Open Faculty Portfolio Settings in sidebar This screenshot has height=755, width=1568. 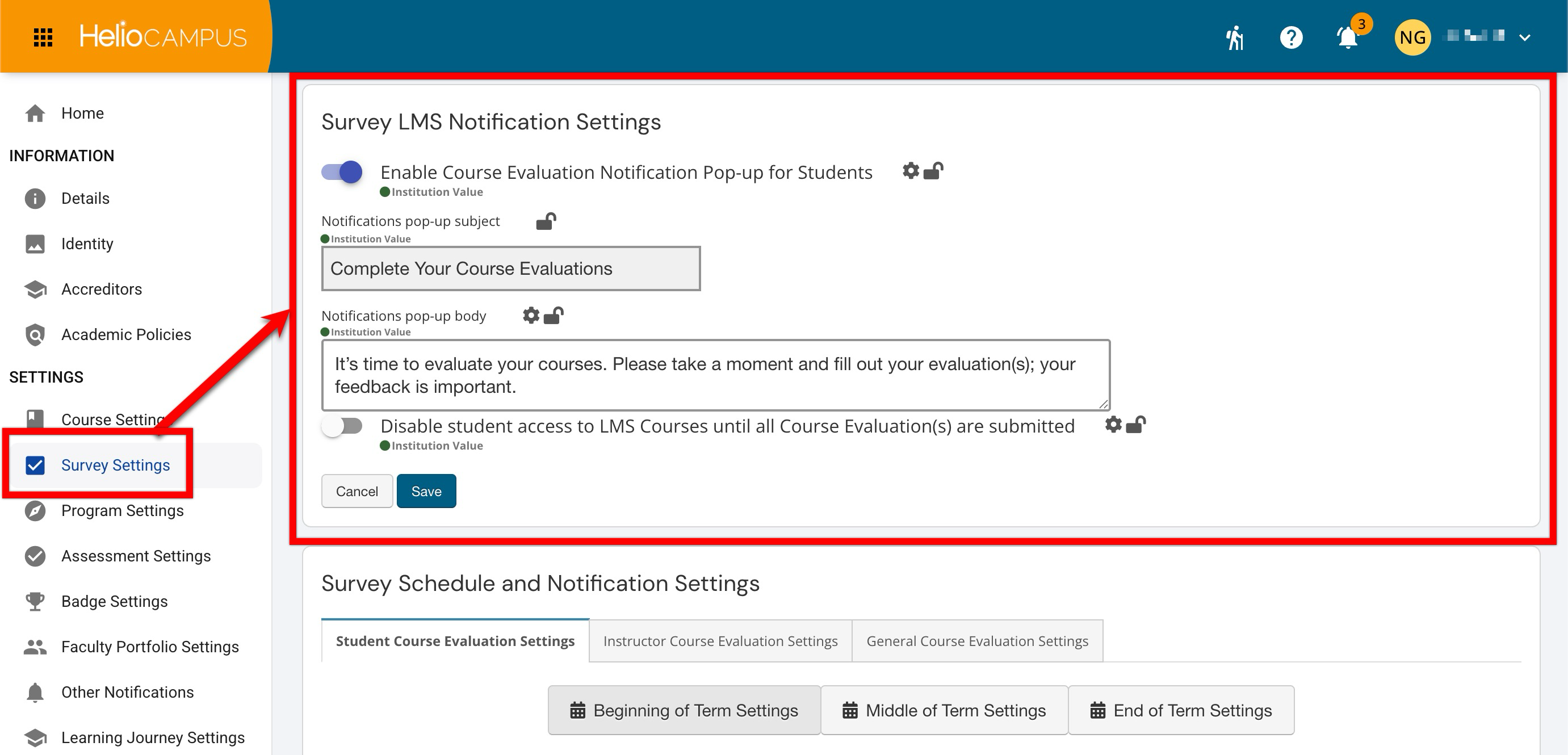click(x=135, y=647)
